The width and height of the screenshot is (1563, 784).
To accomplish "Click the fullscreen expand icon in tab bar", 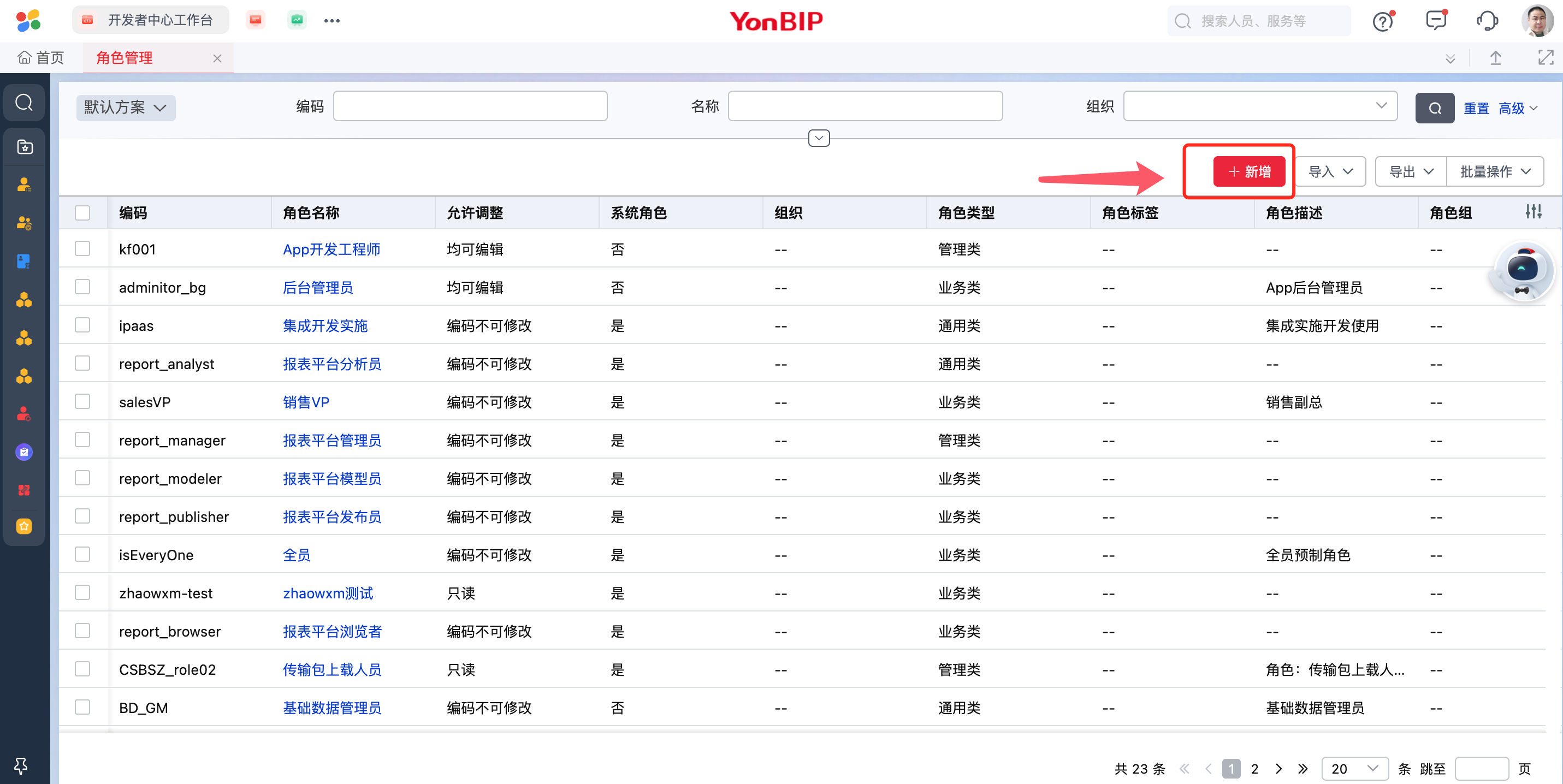I will point(1545,58).
